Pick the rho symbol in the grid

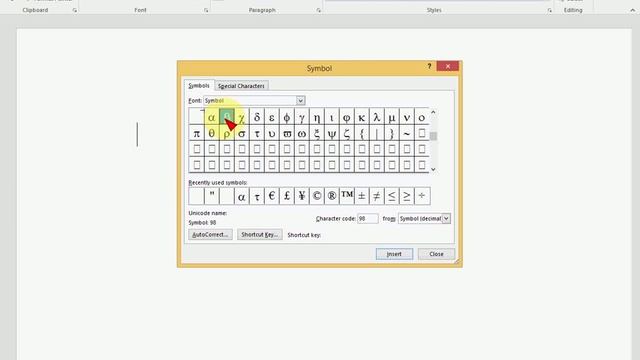[227, 133]
